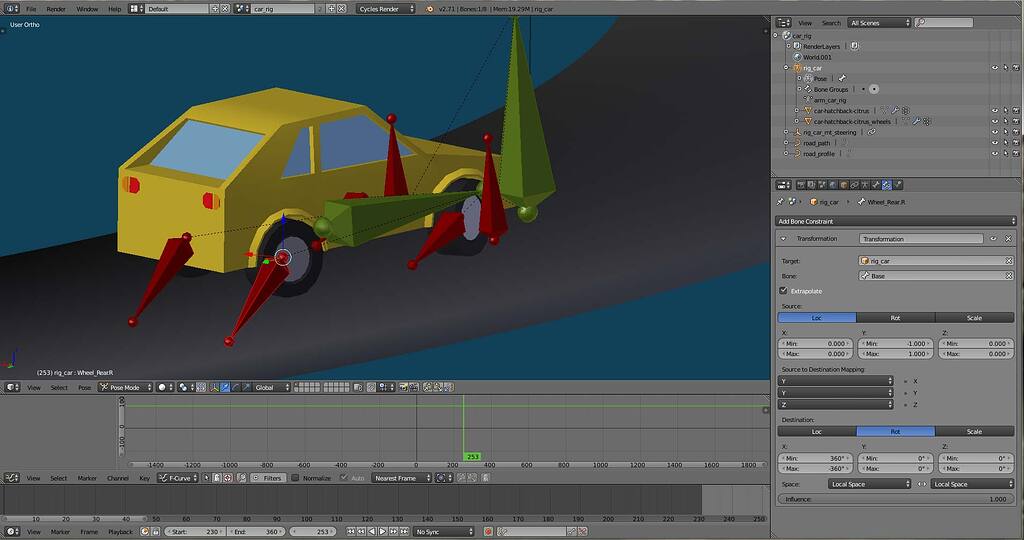Hide road_profile using its eye icon
This screenshot has width=1024, height=540.
(995, 153)
